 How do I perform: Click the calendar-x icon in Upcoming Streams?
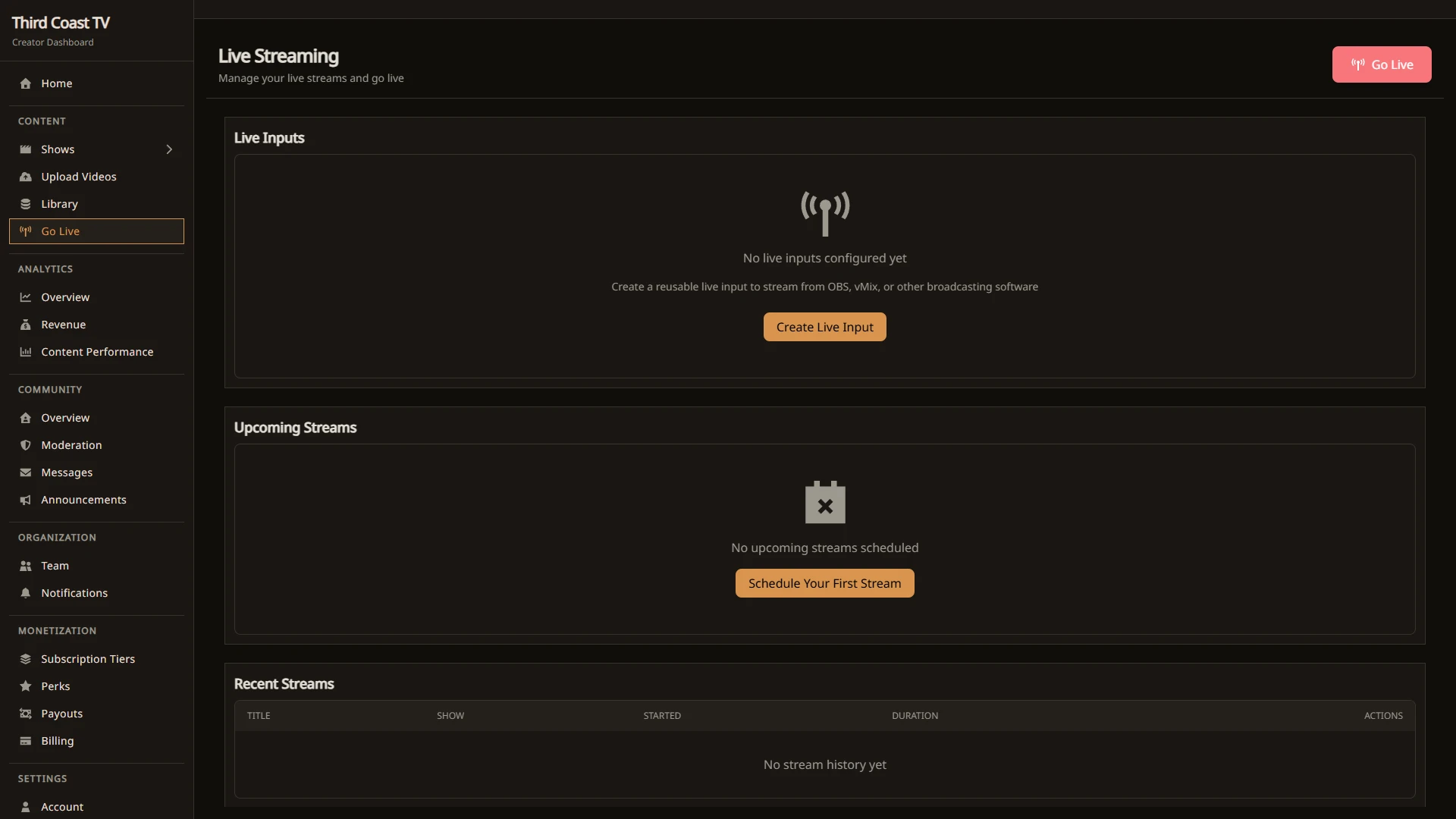[x=825, y=502]
